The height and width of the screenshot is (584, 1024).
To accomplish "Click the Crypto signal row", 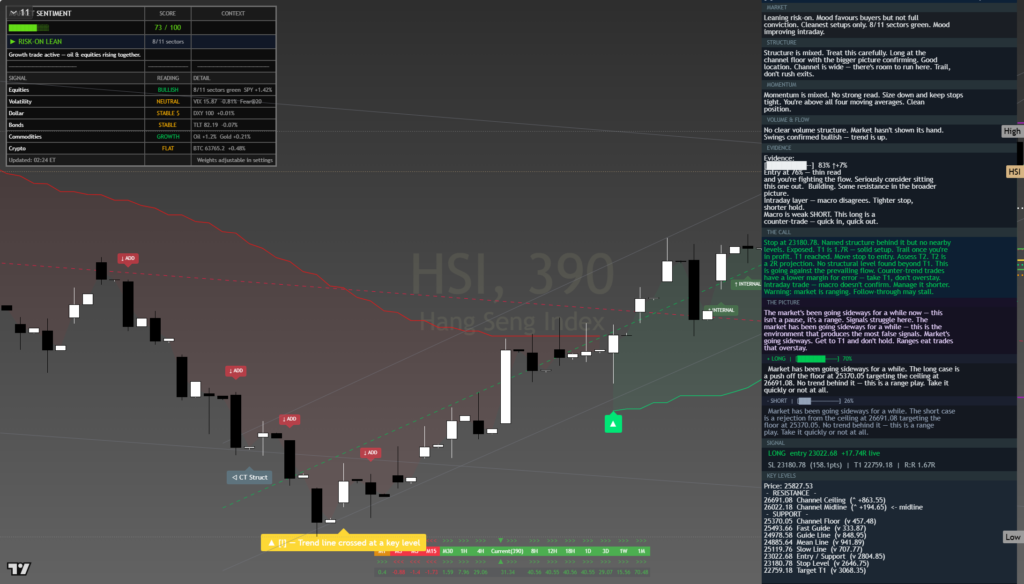I will 141,148.
